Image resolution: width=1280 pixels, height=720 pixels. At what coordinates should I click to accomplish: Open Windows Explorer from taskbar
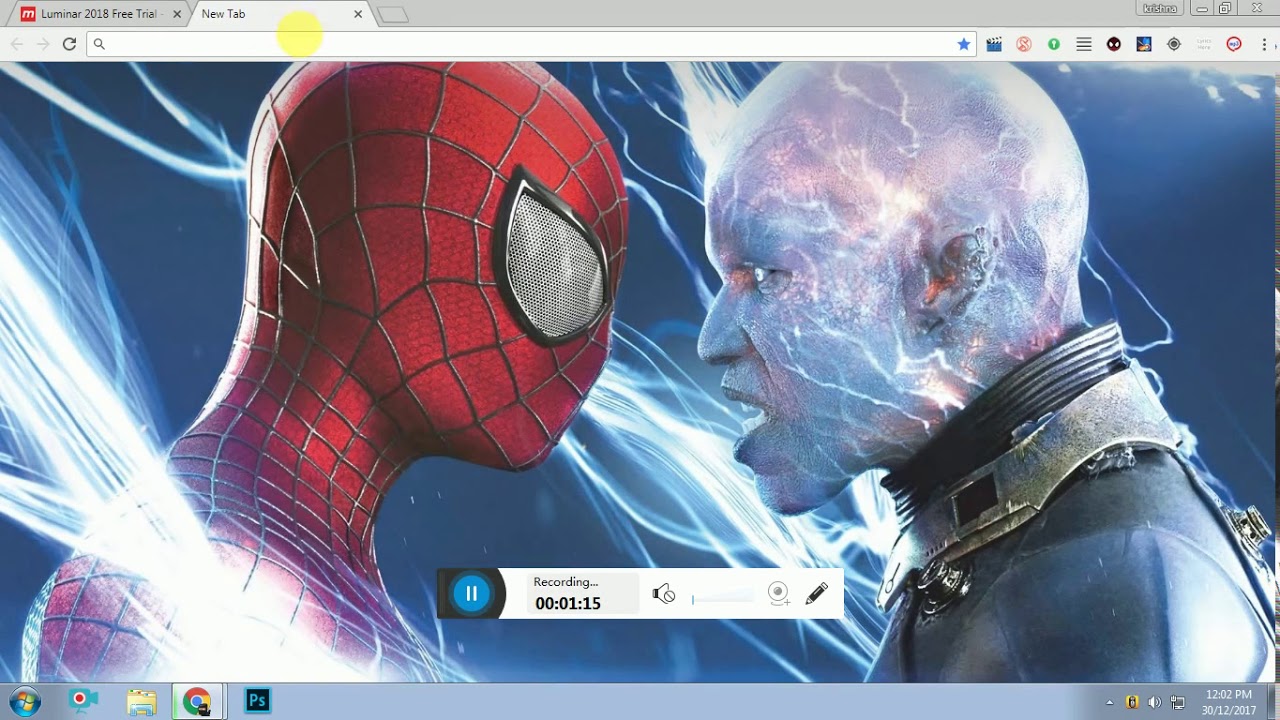point(142,701)
